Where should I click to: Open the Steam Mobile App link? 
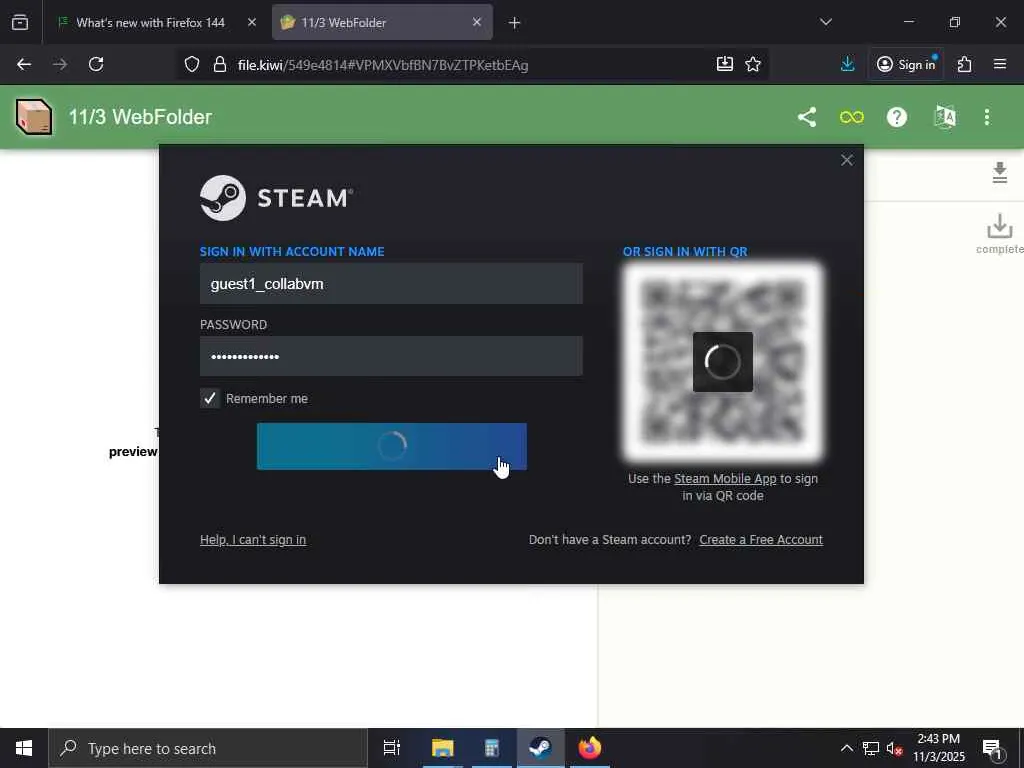[x=725, y=479]
